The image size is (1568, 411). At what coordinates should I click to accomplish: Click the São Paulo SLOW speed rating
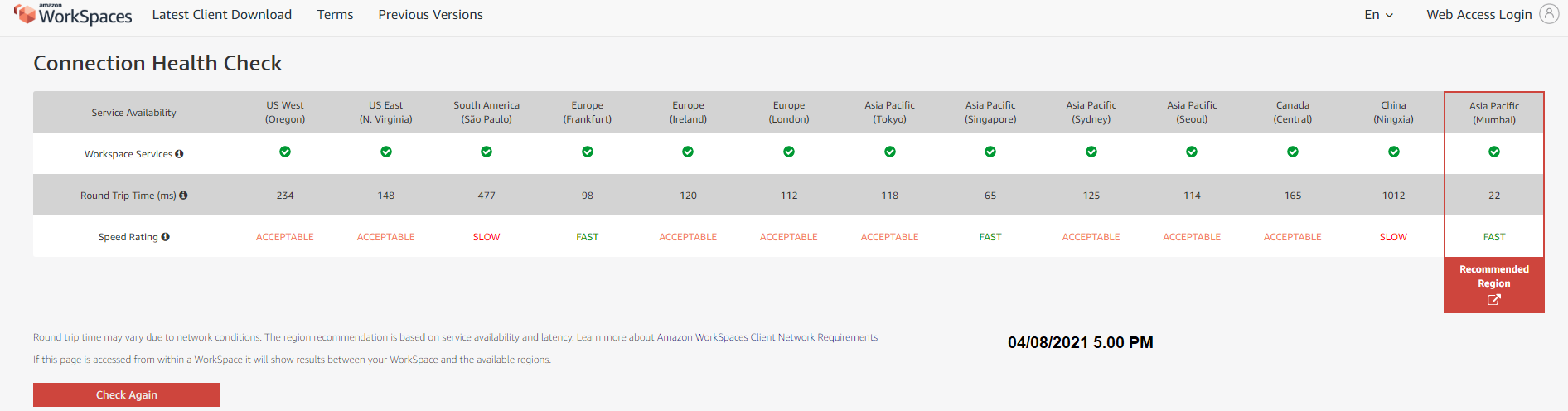(486, 237)
